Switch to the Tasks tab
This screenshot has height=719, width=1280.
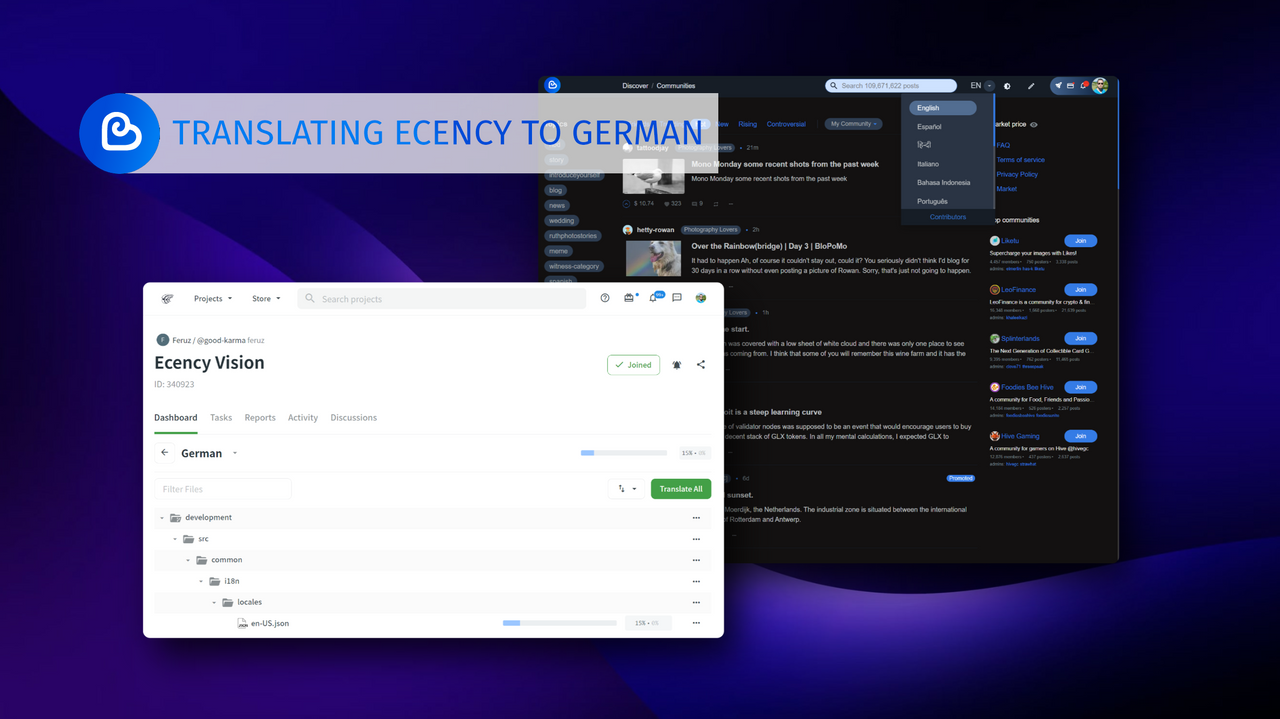pyautogui.click(x=221, y=418)
